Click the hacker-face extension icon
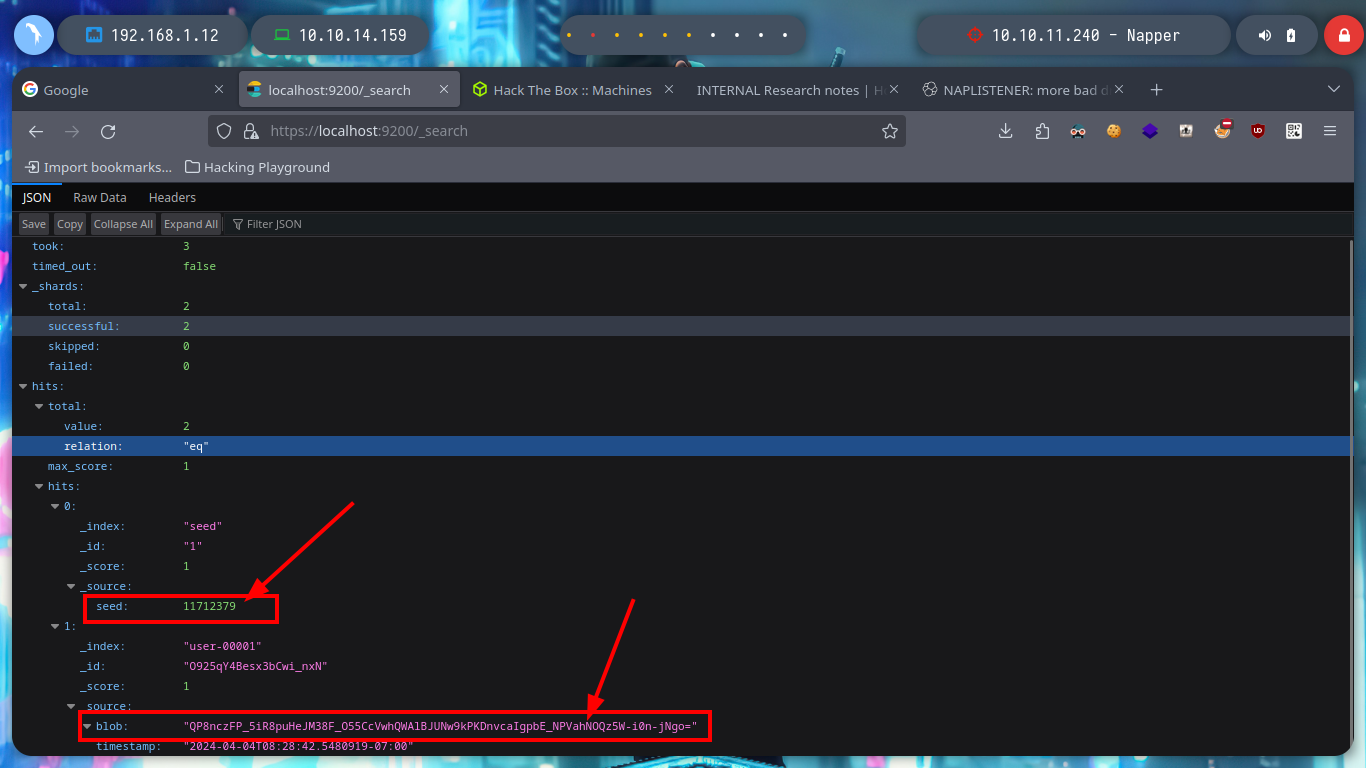The image size is (1366, 768). pyautogui.click(x=1078, y=131)
